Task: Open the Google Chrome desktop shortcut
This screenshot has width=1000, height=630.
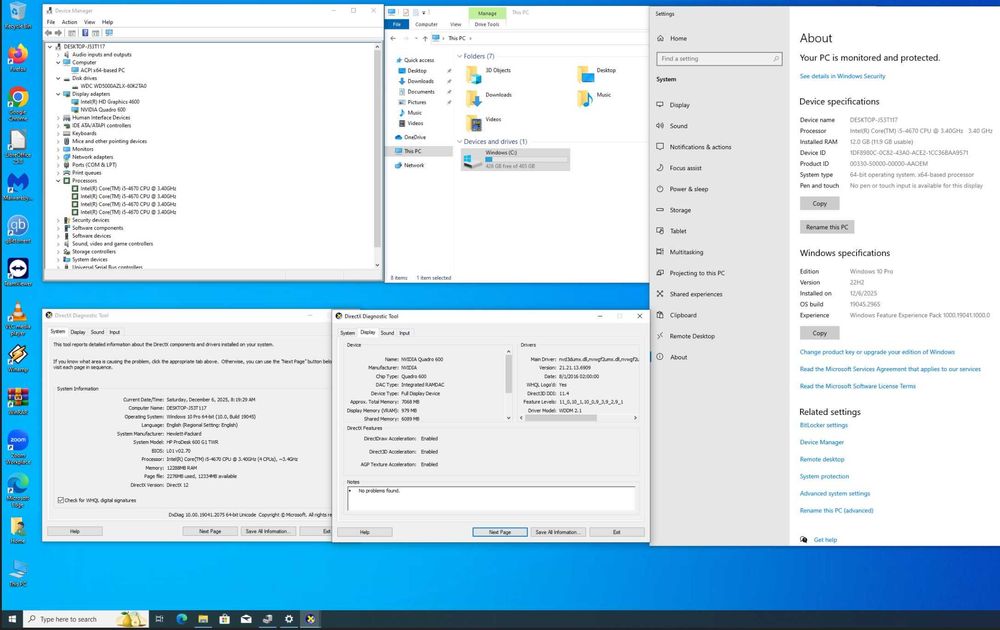Action: click(x=18, y=101)
